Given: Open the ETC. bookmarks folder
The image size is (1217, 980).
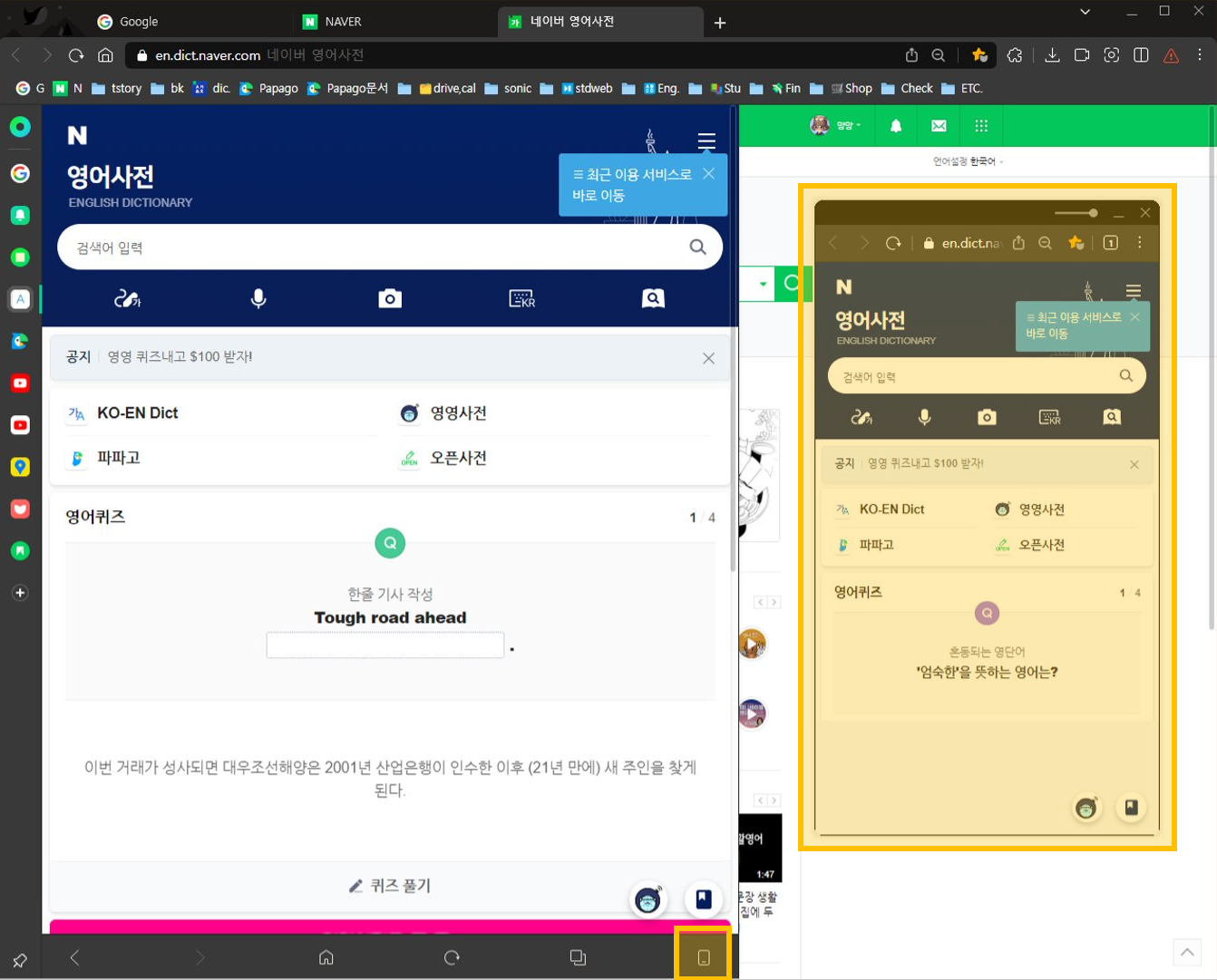Looking at the screenshot, I should point(961,88).
